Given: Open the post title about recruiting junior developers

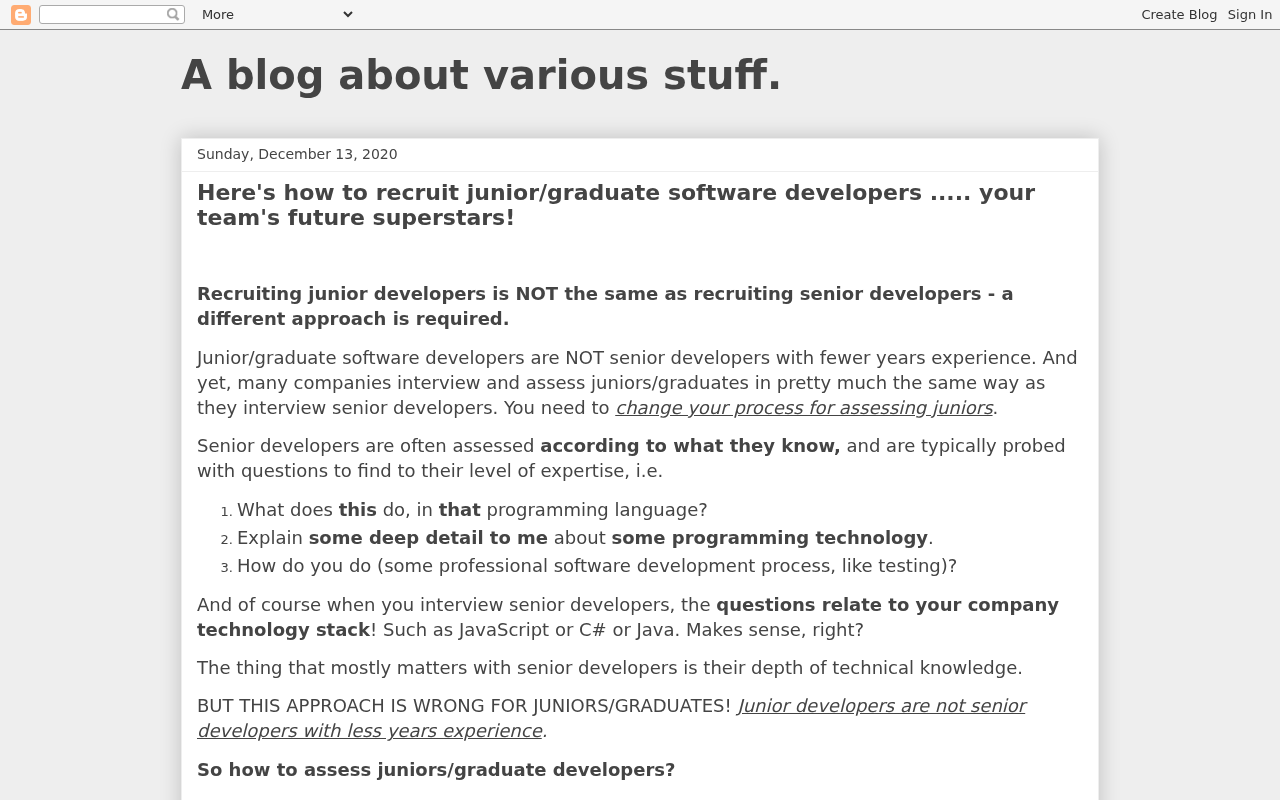Looking at the screenshot, I should [x=616, y=205].
